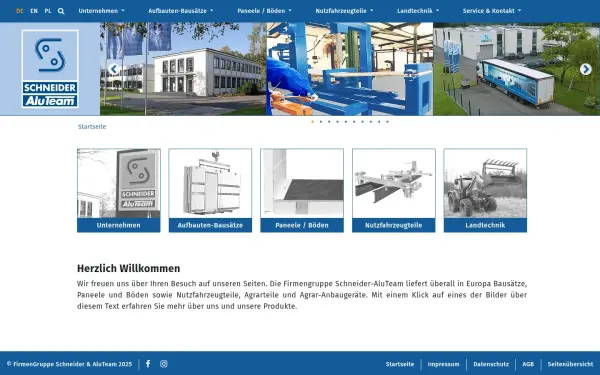Switch language to PL
Image resolution: width=600 pixels, height=375 pixels.
(x=48, y=11)
